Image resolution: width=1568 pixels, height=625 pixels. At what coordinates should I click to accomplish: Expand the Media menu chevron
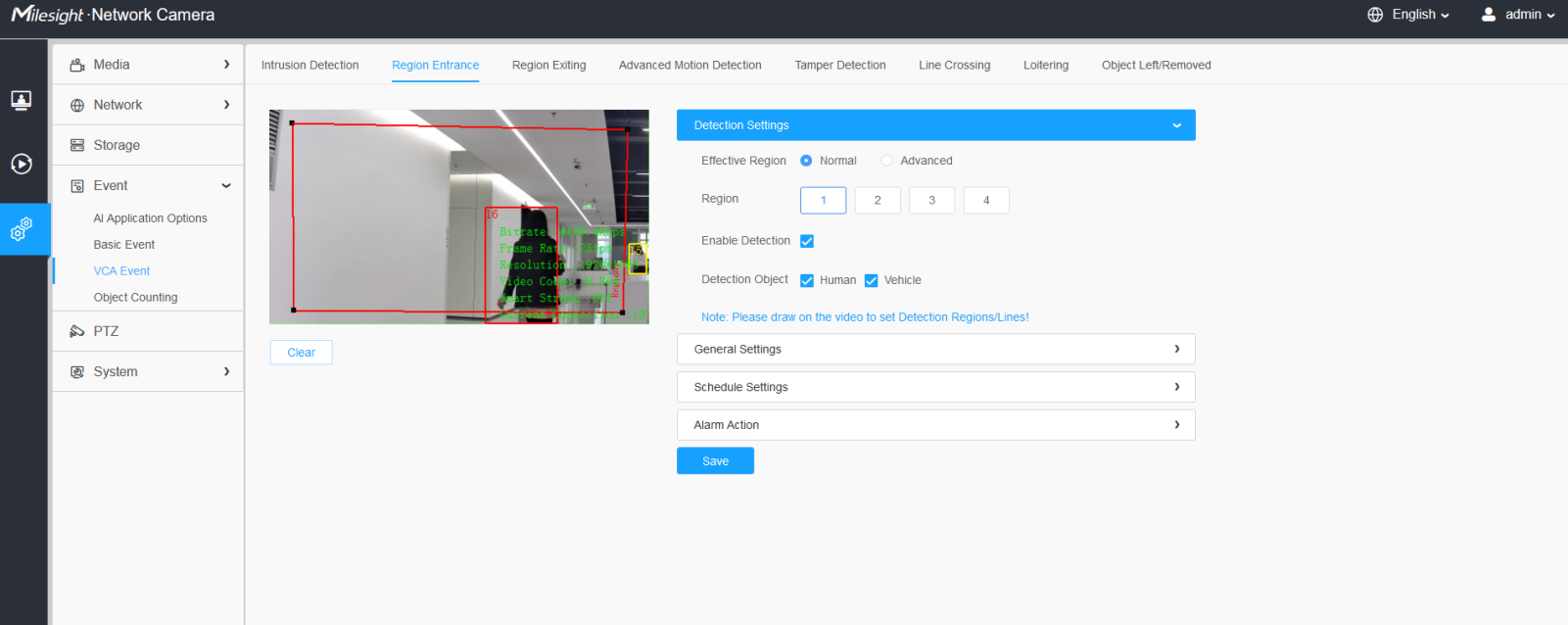click(x=226, y=65)
